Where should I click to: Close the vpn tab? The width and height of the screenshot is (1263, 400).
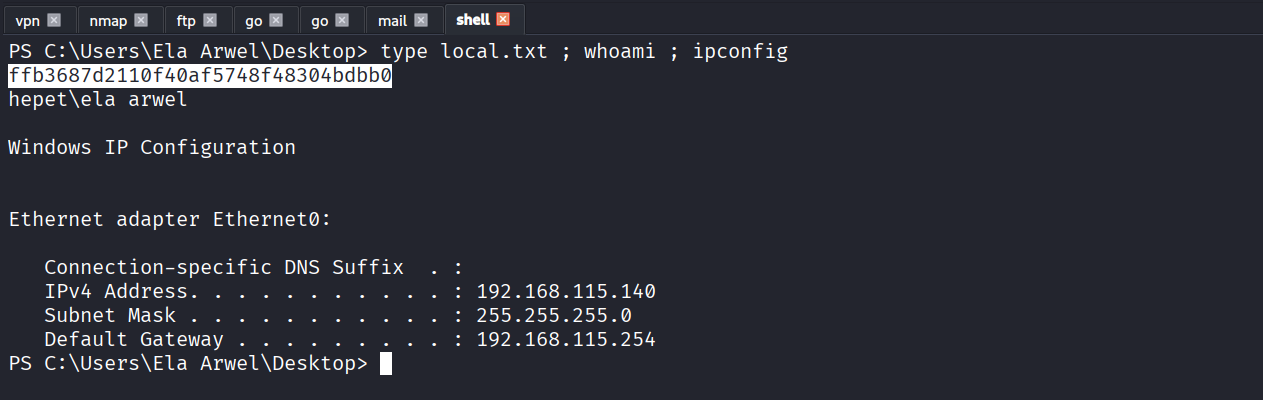point(54,20)
